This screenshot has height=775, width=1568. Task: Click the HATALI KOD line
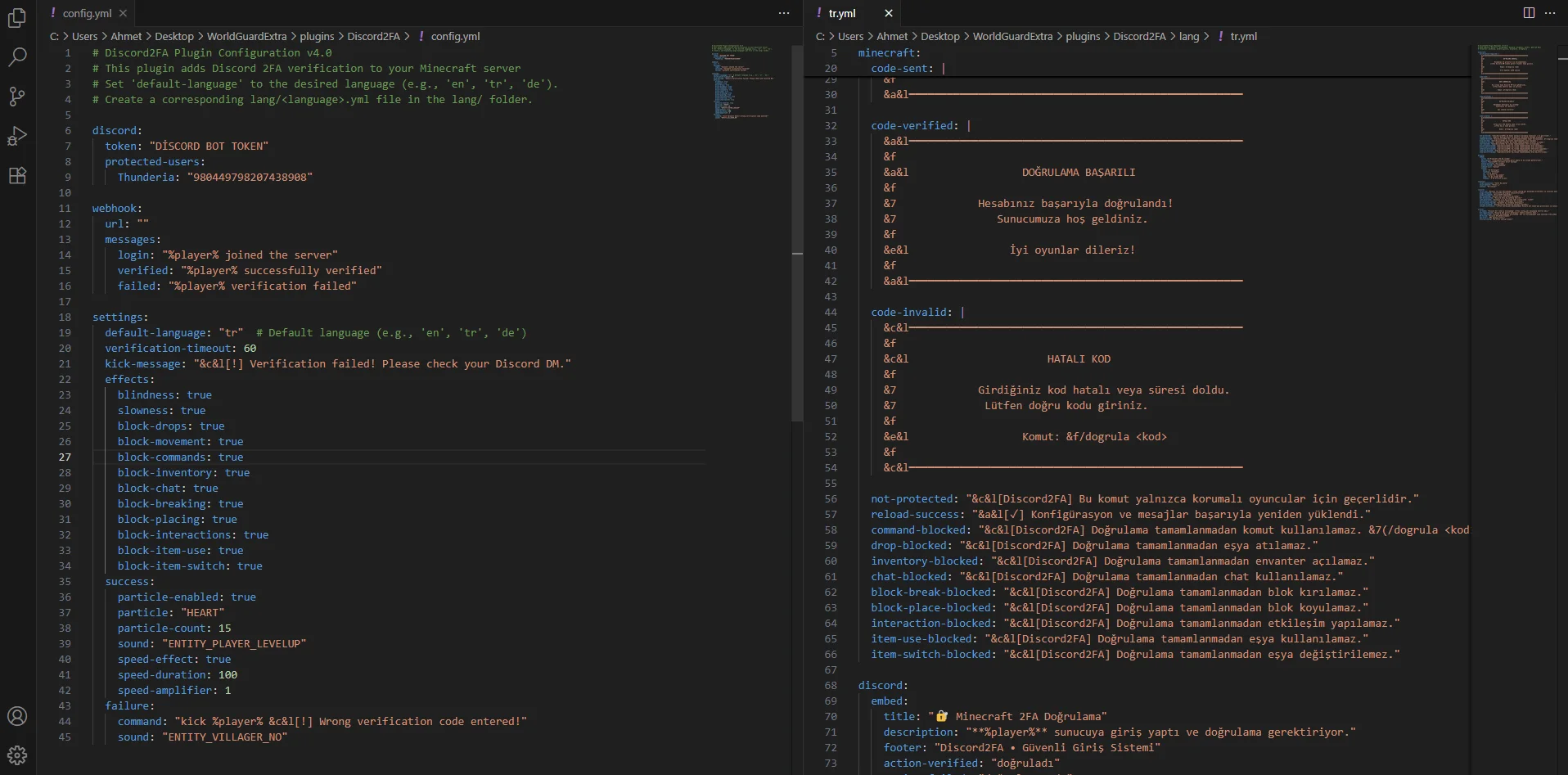(1079, 358)
